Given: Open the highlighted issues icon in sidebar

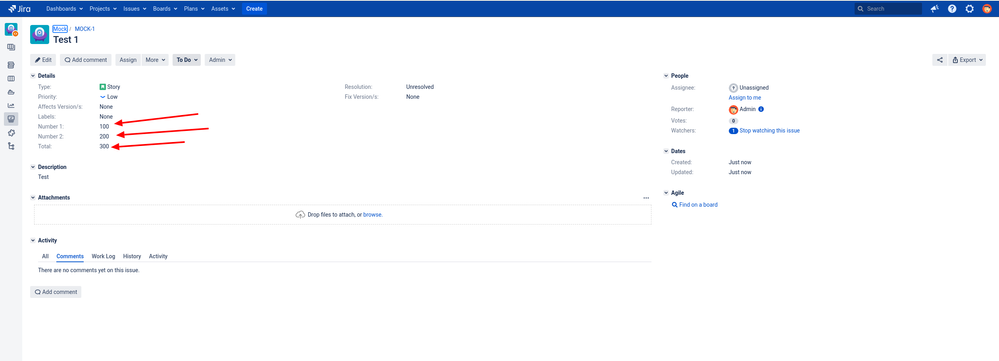Looking at the screenshot, I should 11,119.
